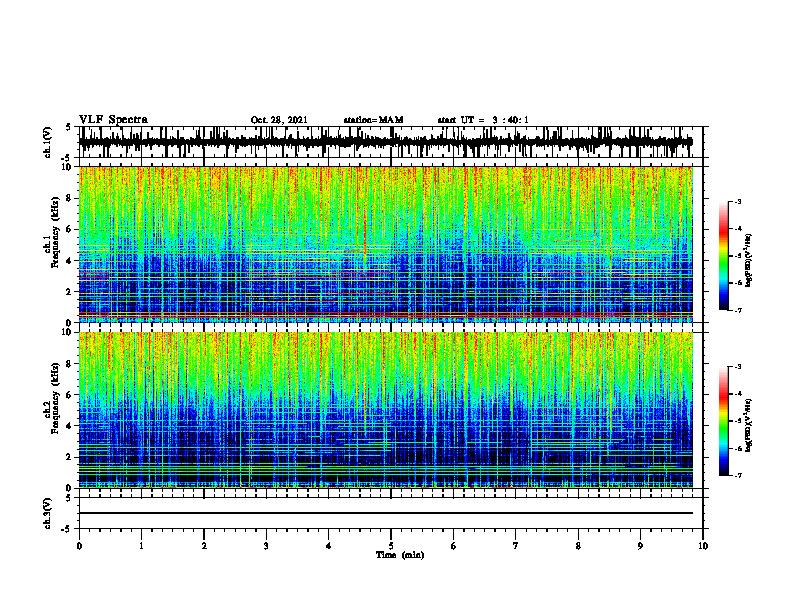Click the "10" tick on Time axis
The image size is (792, 612).
coord(703,546)
